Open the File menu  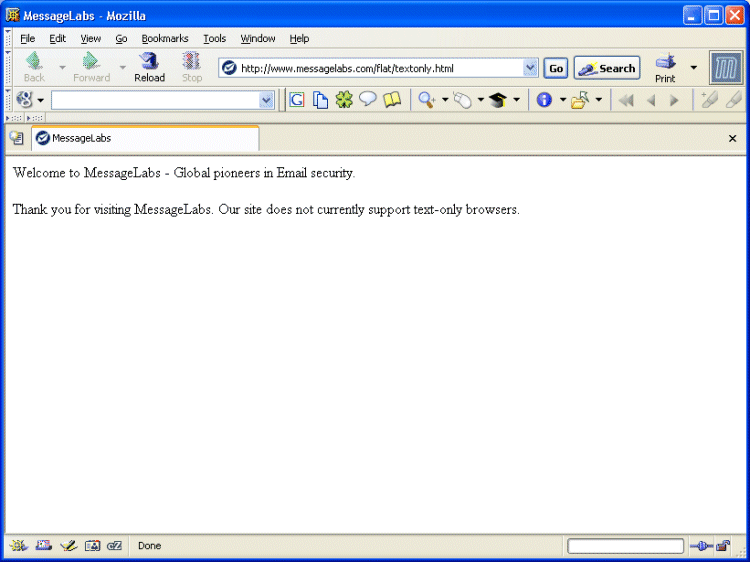[x=27, y=39]
